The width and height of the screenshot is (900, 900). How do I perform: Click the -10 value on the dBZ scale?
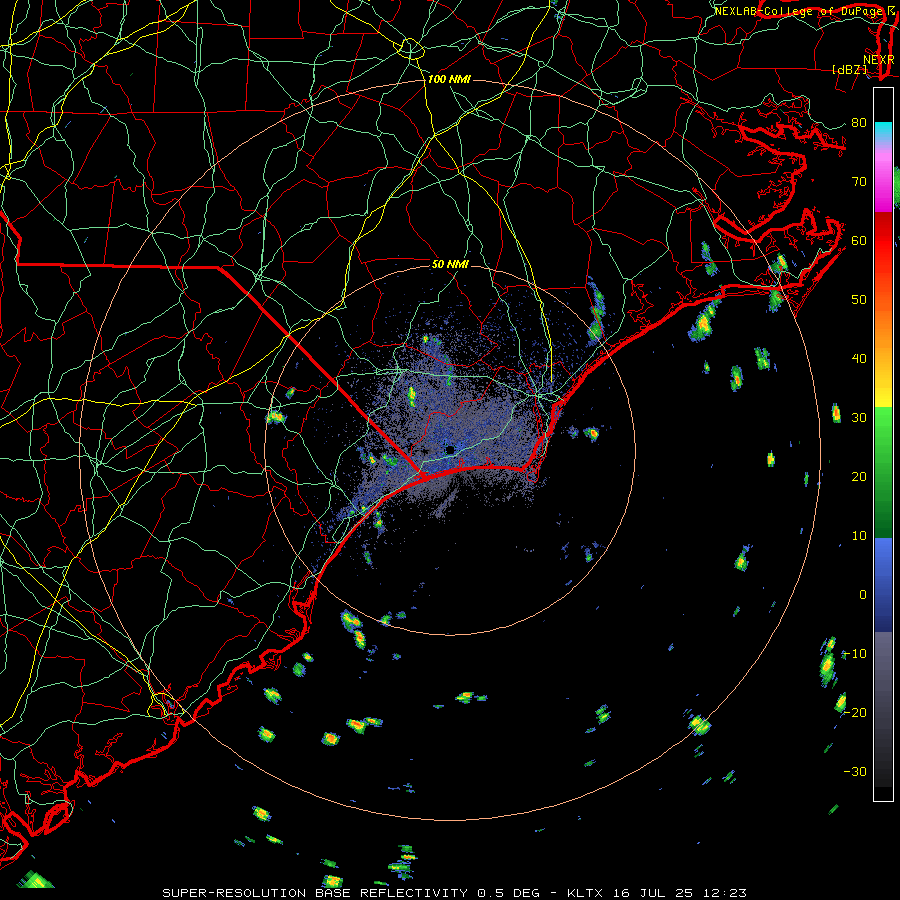pos(855,654)
